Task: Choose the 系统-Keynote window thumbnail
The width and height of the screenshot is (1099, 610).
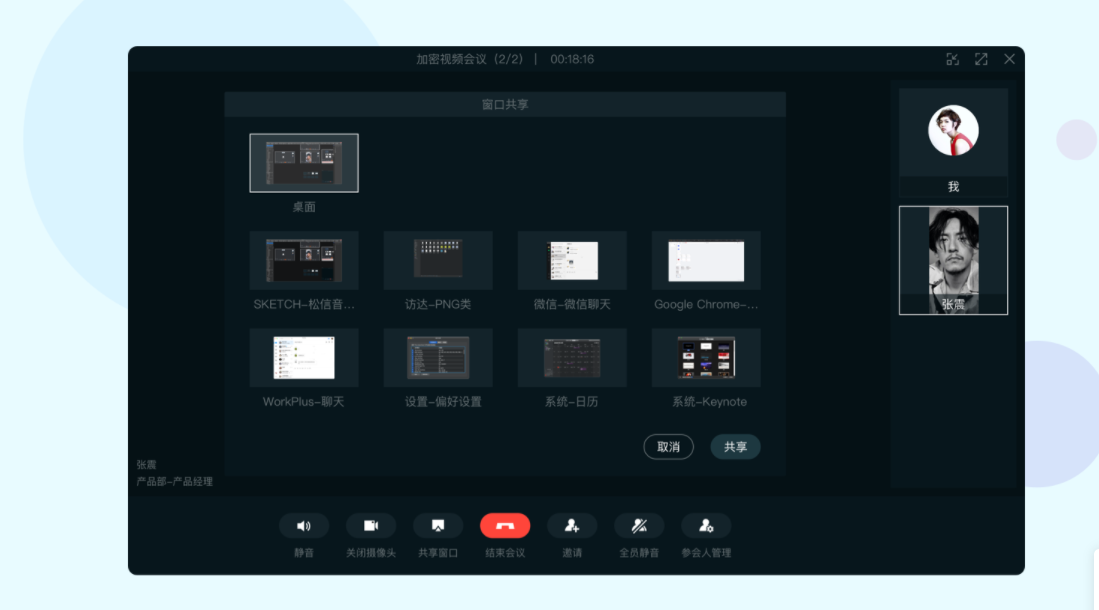Action: (706, 358)
